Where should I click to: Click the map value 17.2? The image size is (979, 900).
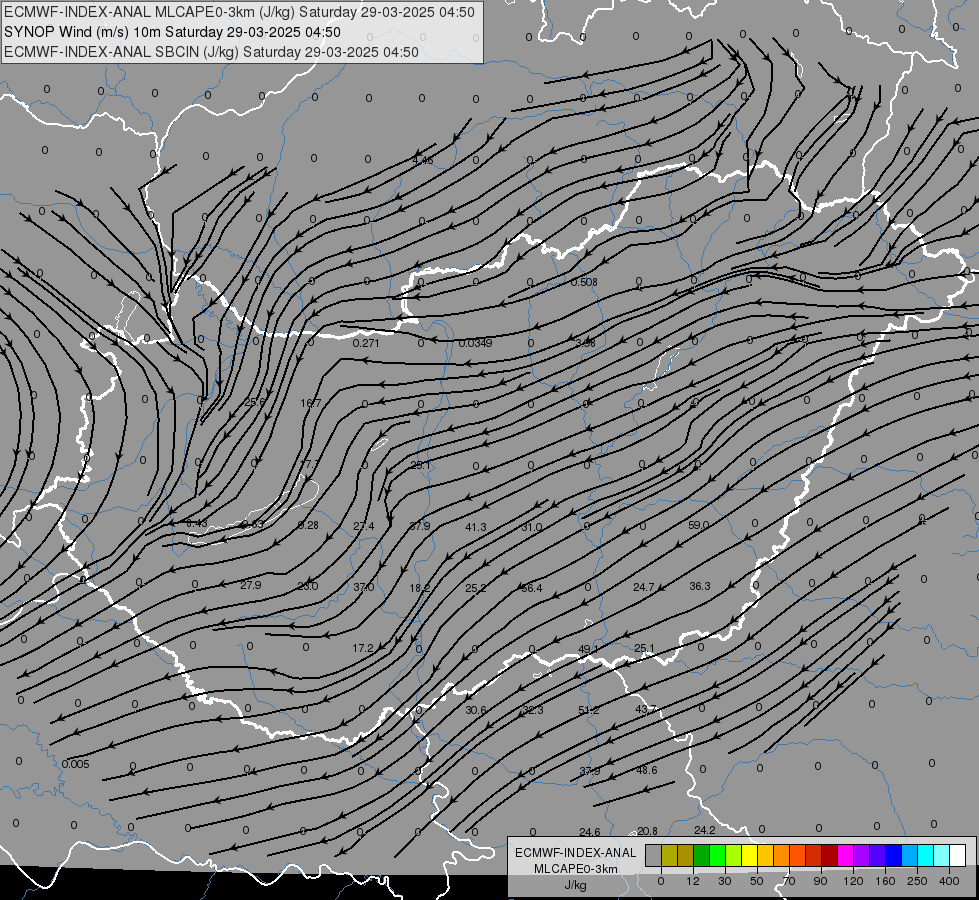coord(363,648)
